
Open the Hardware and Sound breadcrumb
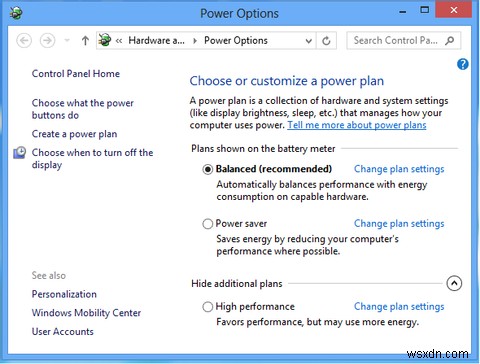pos(156,41)
